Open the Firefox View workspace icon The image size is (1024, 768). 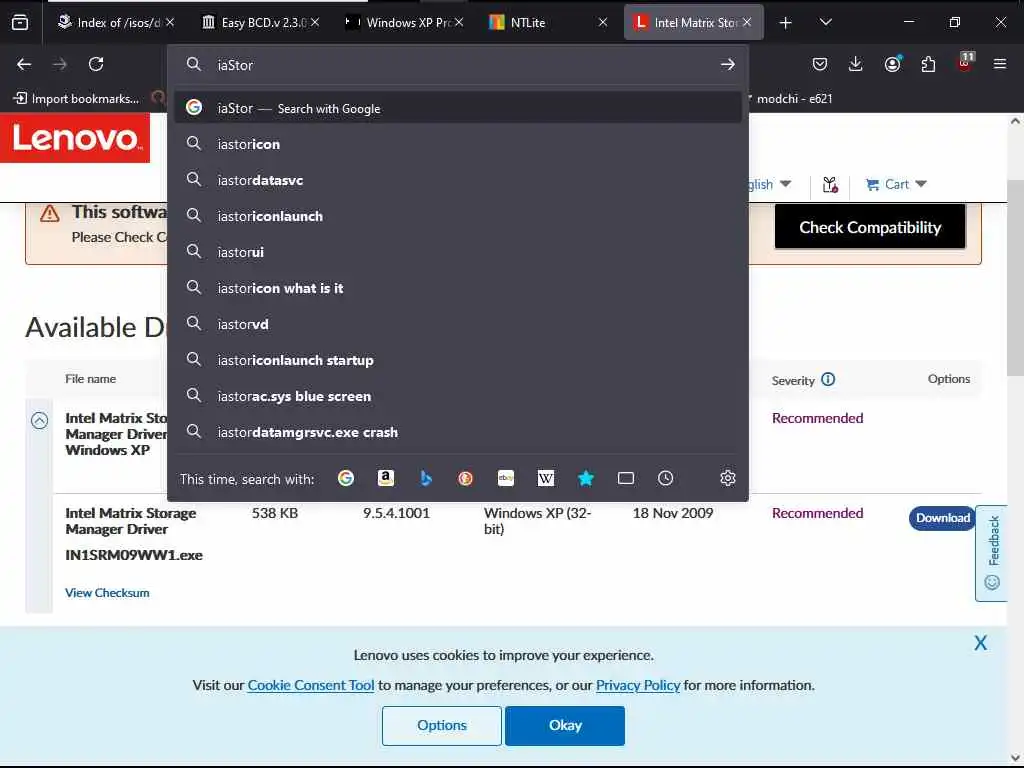[x=20, y=22]
